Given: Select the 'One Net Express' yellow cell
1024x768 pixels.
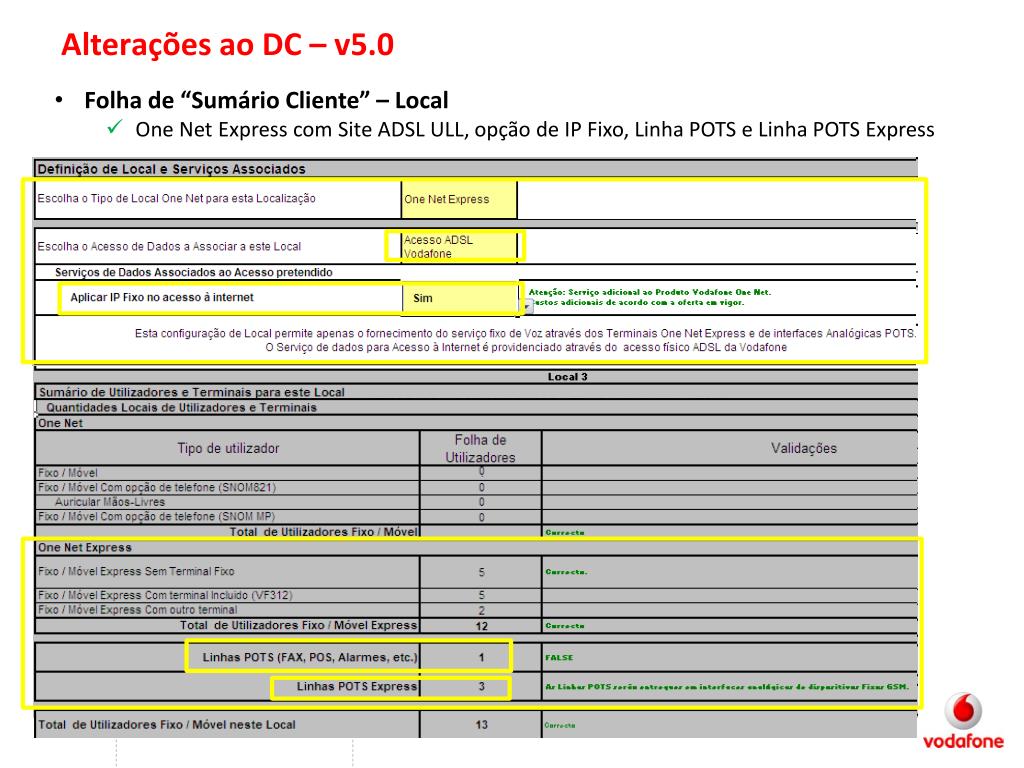Looking at the screenshot, I should click(459, 200).
